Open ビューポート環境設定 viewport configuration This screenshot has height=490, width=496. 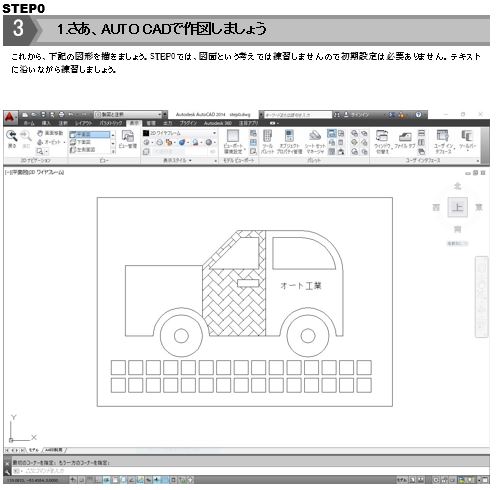click(x=233, y=142)
